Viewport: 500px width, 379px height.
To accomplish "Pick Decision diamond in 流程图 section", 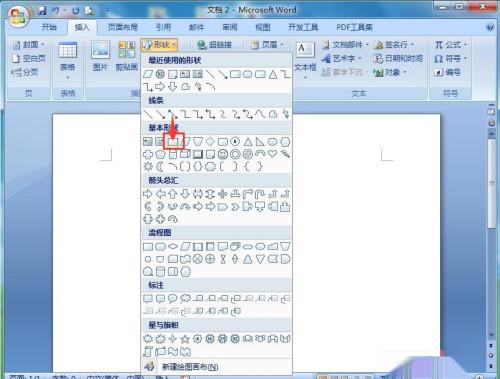I will [173, 247].
